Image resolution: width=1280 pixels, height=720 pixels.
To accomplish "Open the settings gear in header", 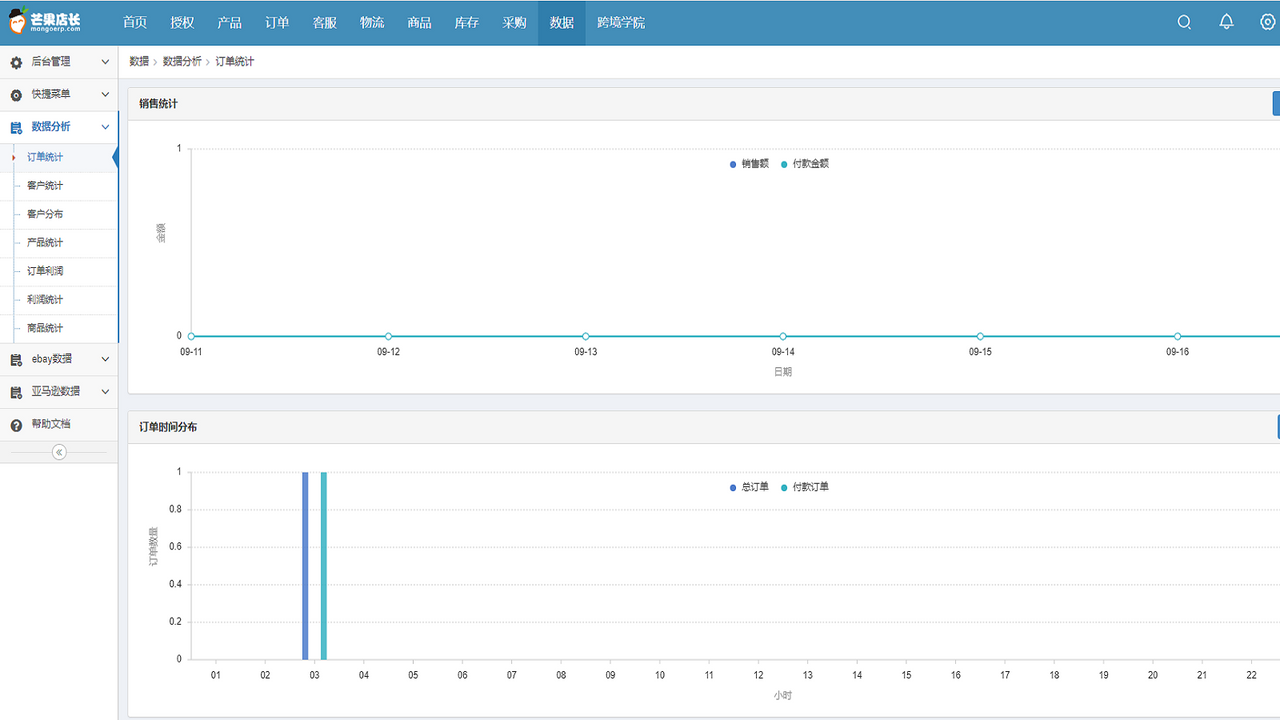I will point(1268,22).
